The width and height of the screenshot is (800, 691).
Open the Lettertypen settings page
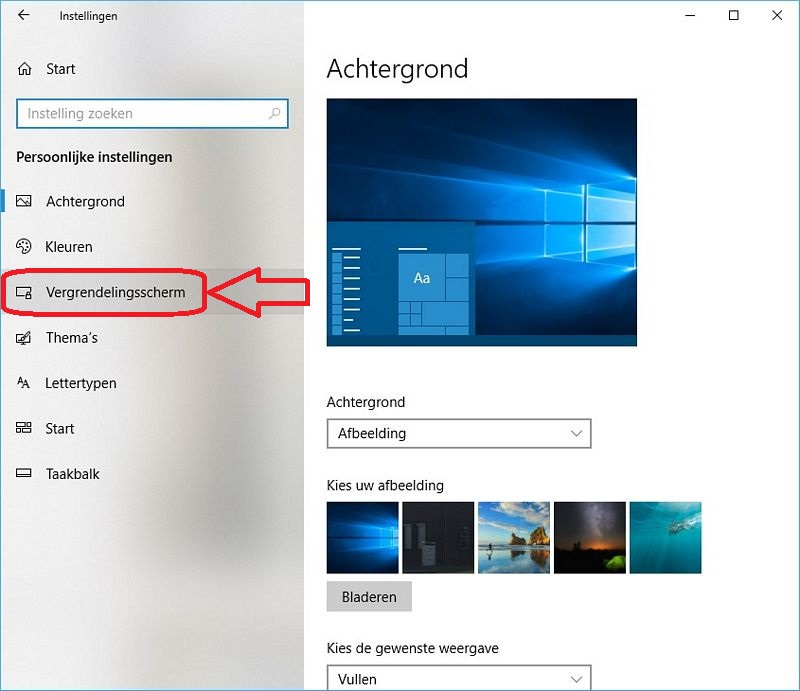(x=152, y=383)
